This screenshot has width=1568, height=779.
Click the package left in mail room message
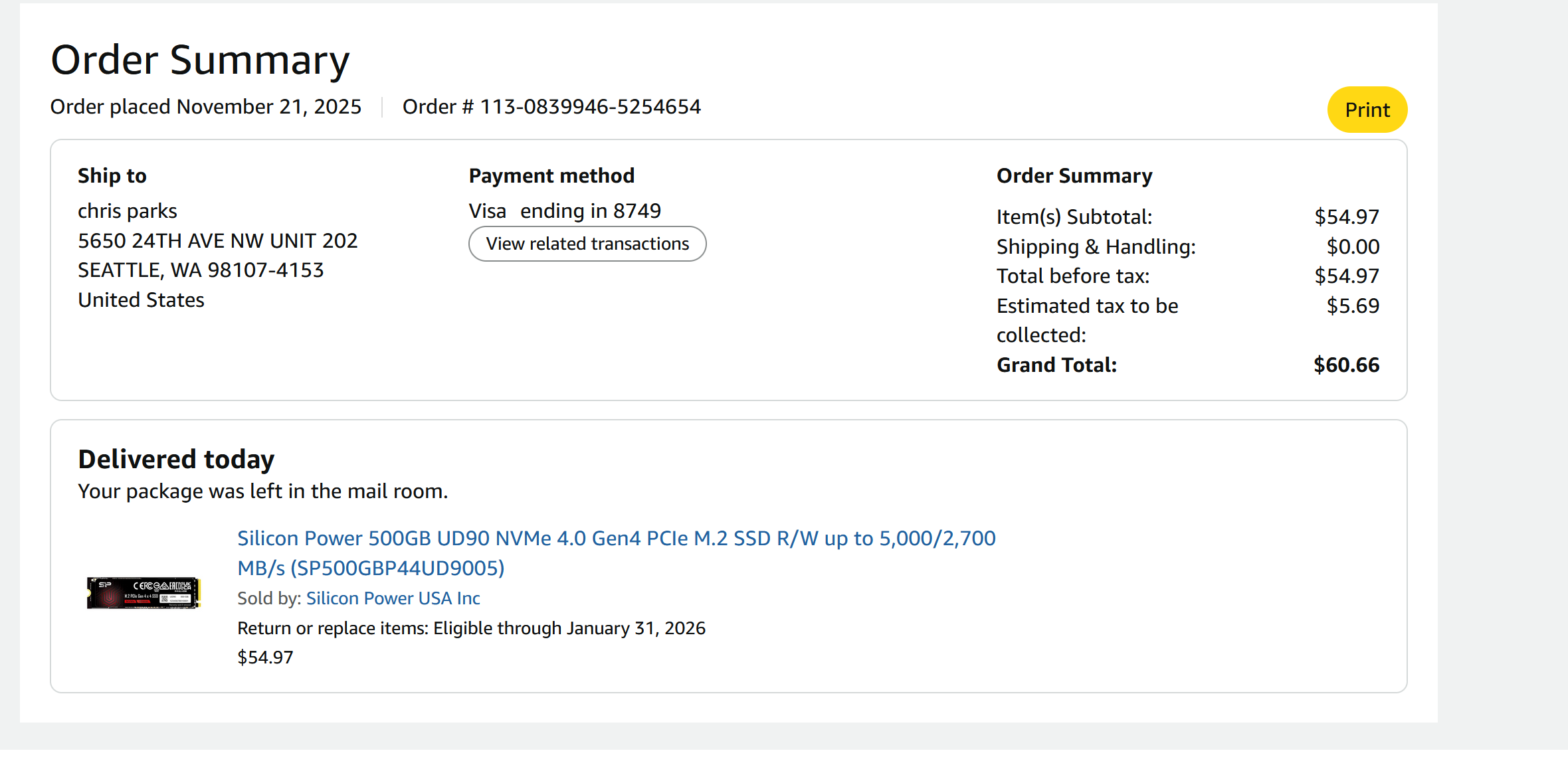[x=262, y=491]
